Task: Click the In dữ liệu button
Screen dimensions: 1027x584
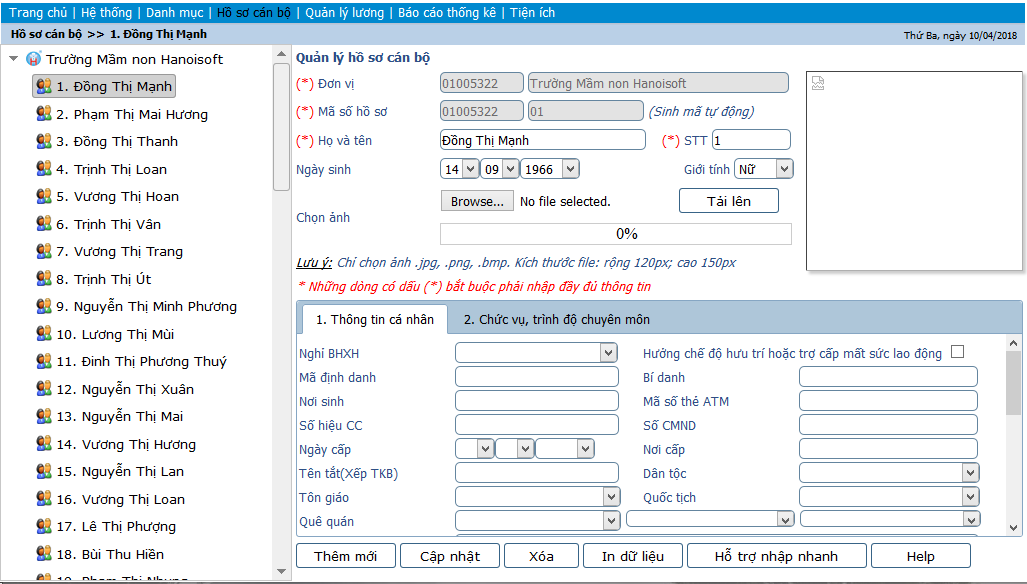Action: pos(633,556)
